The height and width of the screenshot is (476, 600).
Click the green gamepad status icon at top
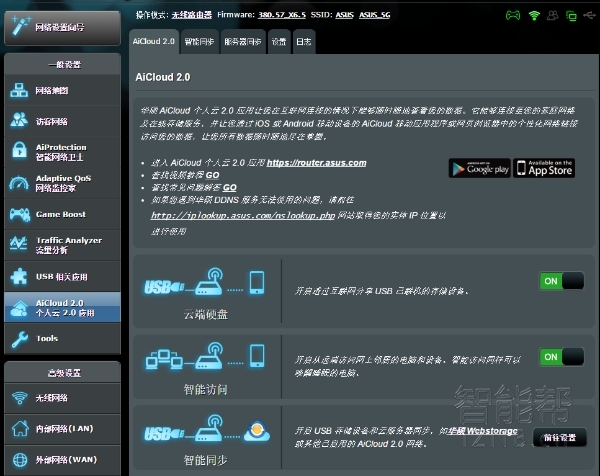tap(513, 15)
